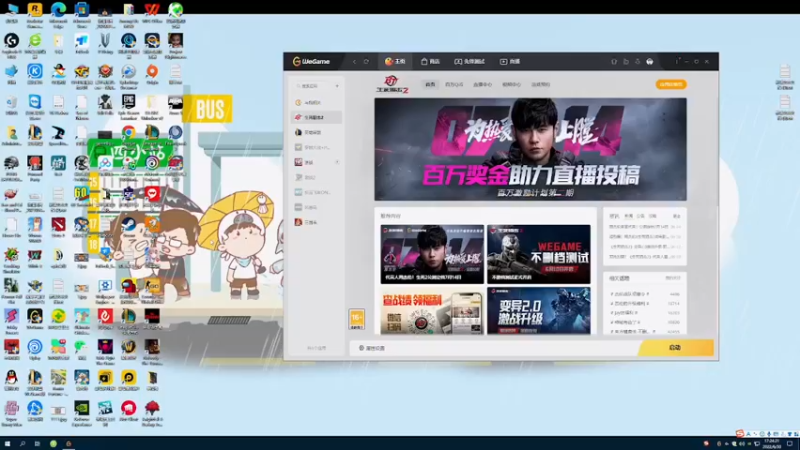The width and height of the screenshot is (800, 450).
Task: Open the TeamViewer desktop icon
Action: coord(35,106)
